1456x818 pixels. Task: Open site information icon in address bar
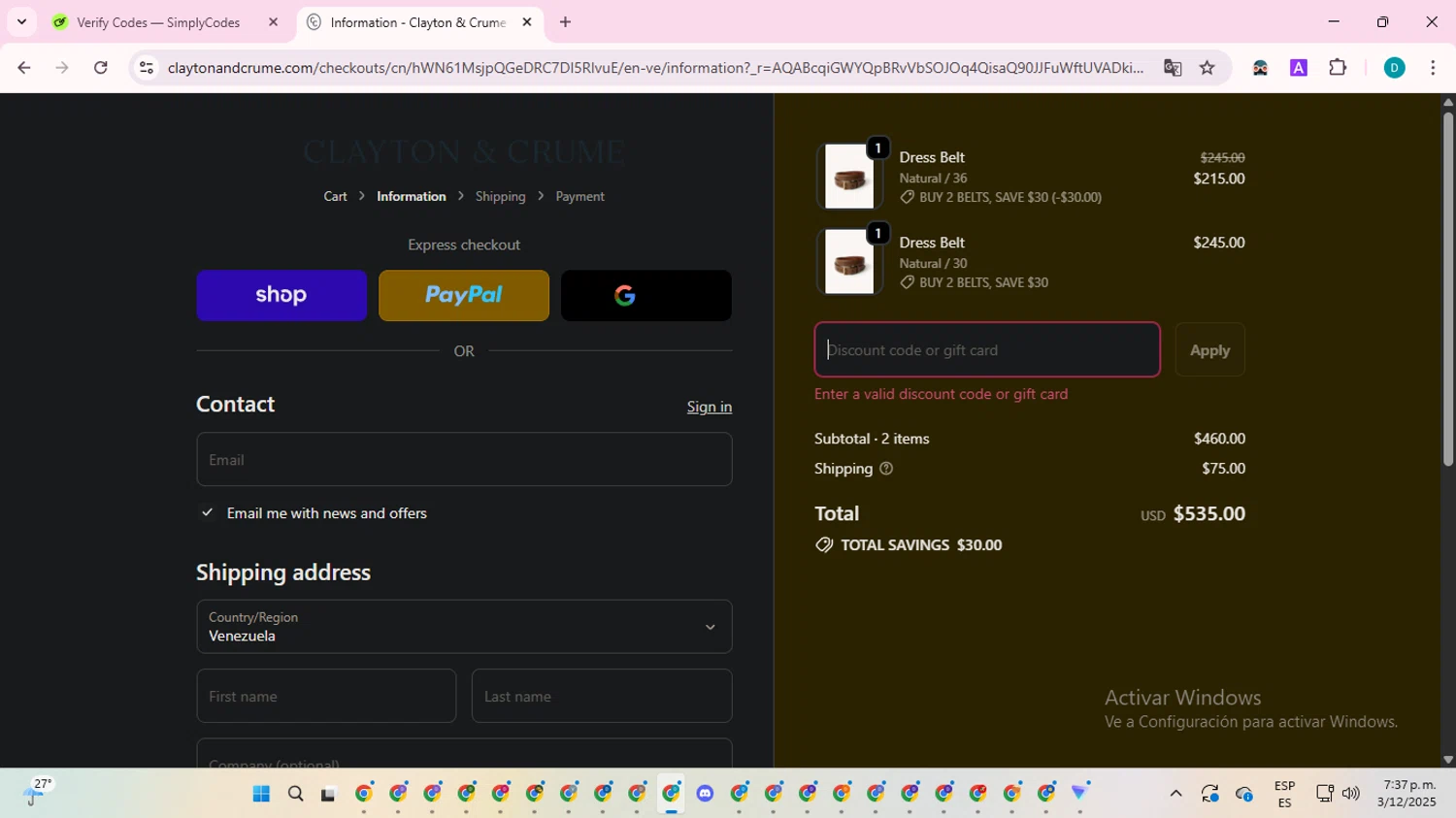point(147,68)
